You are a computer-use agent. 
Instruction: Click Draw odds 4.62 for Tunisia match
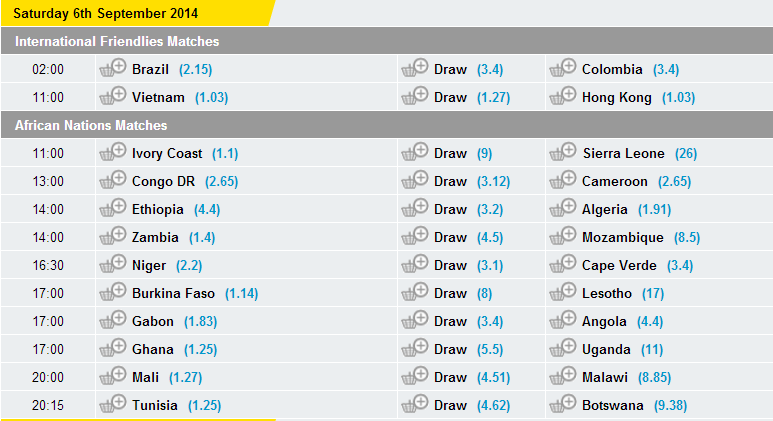[x=493, y=406]
